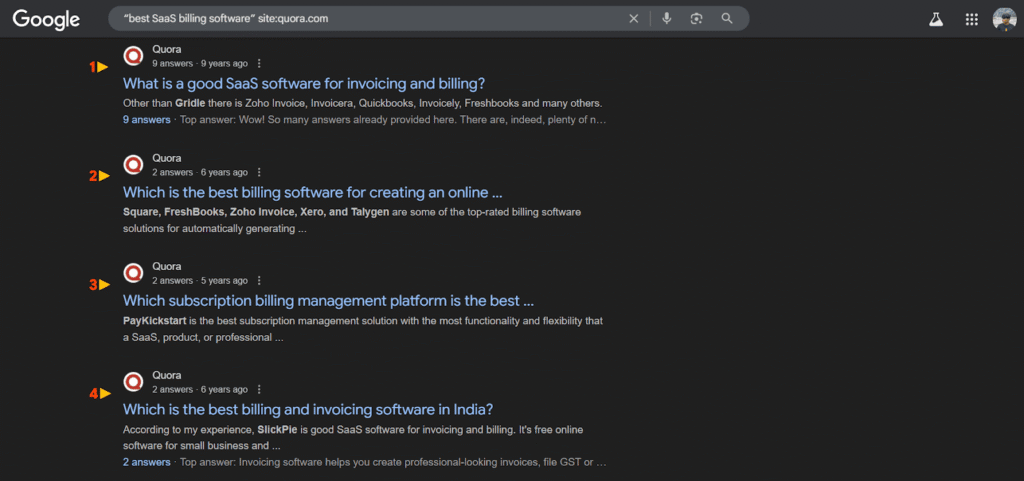This screenshot has width=1024, height=481.
Task: Open the Google apps grid
Action: (x=971, y=19)
